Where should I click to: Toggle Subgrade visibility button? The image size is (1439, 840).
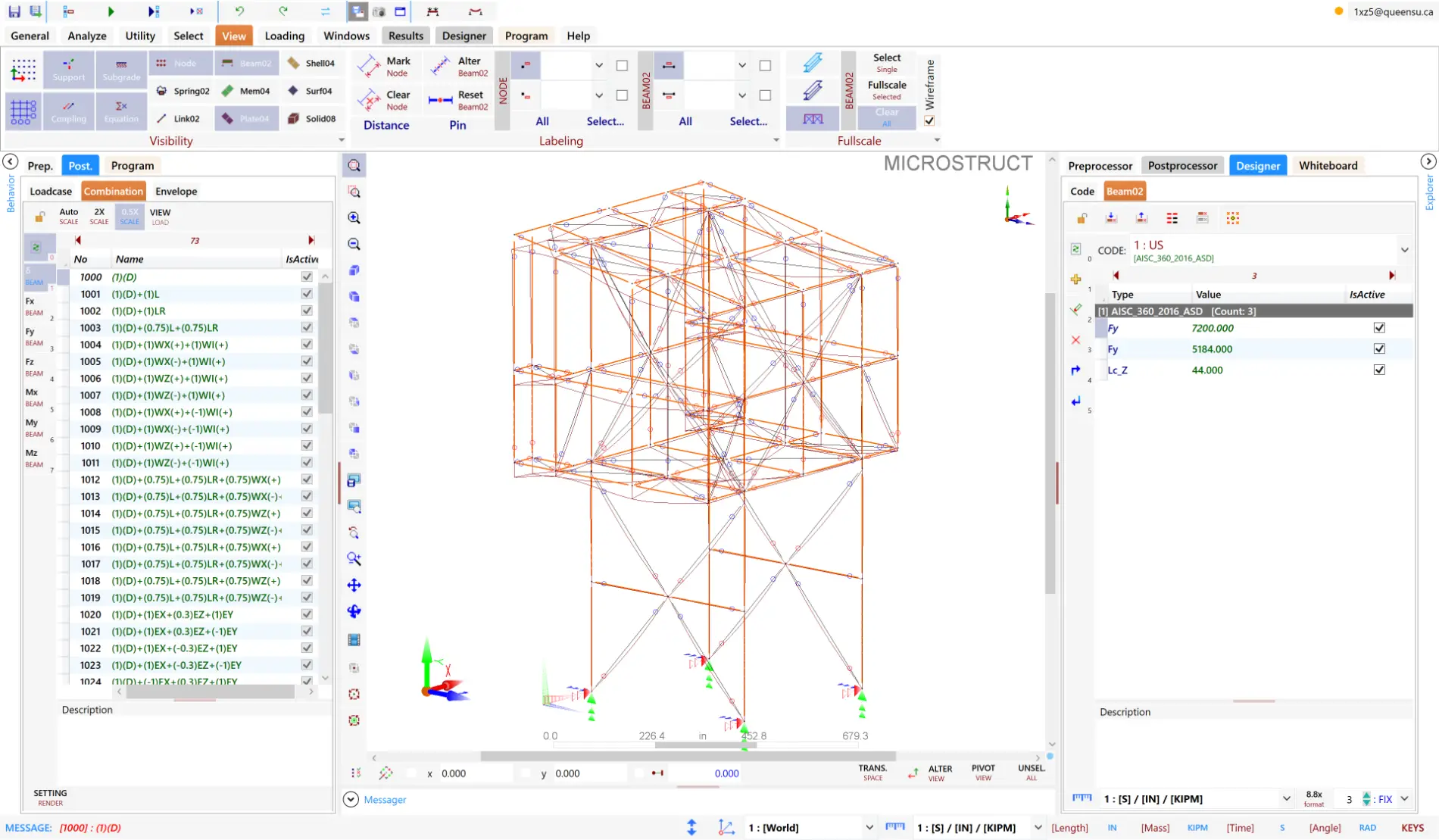coord(121,70)
